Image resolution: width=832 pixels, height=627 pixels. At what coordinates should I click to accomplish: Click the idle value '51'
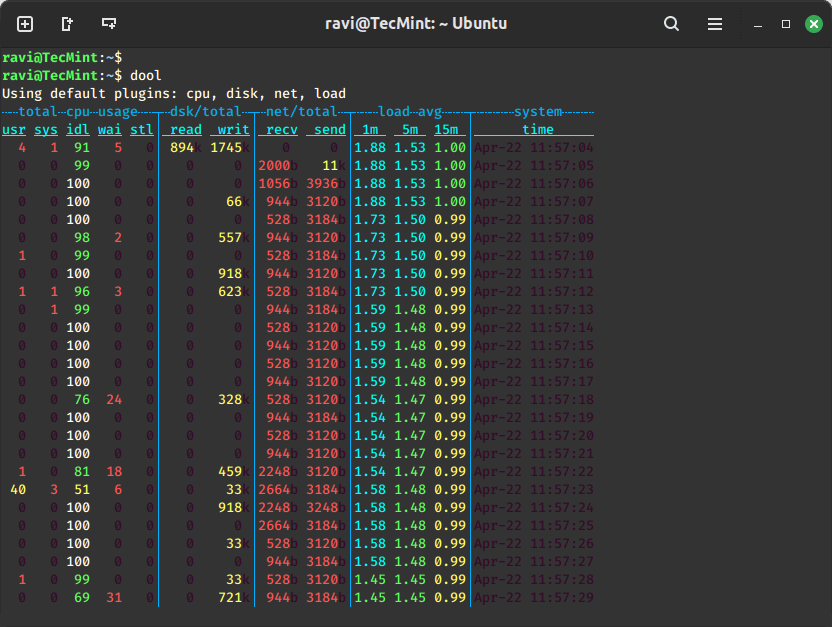click(x=82, y=490)
